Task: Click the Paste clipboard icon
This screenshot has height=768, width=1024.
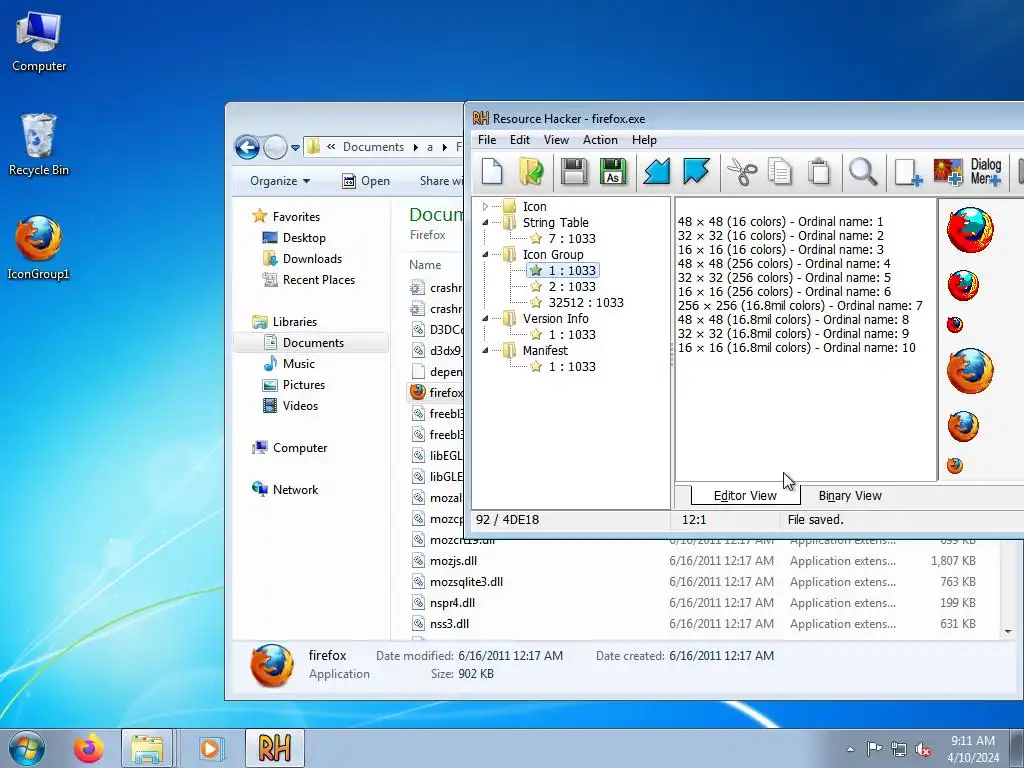Action: click(x=819, y=172)
